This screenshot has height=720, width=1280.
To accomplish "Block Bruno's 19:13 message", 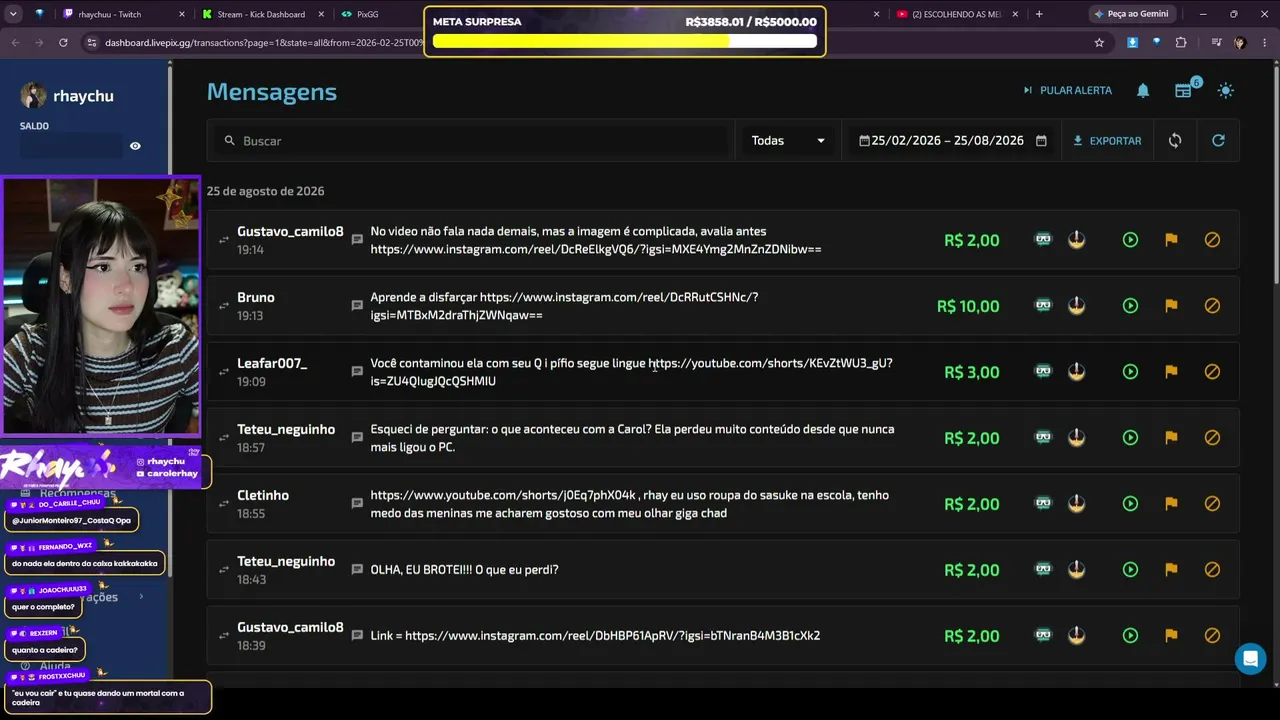I will (x=1212, y=306).
